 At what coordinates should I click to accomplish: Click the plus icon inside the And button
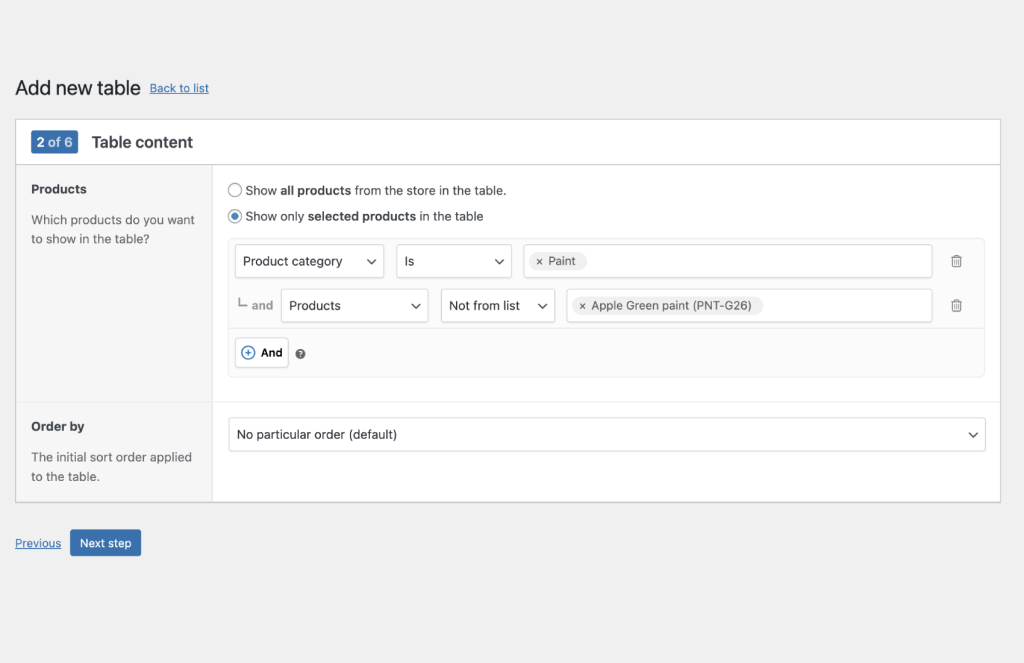tap(248, 352)
